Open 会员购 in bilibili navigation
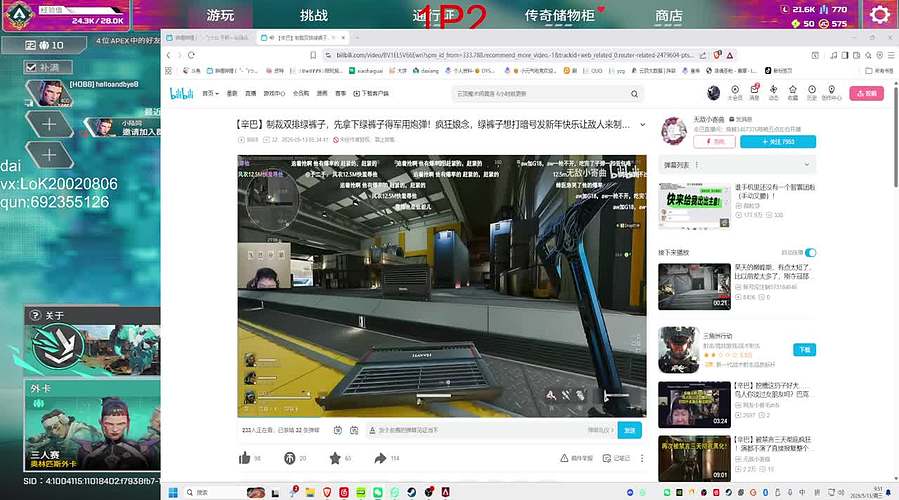This screenshot has width=899, height=500. pos(301,93)
